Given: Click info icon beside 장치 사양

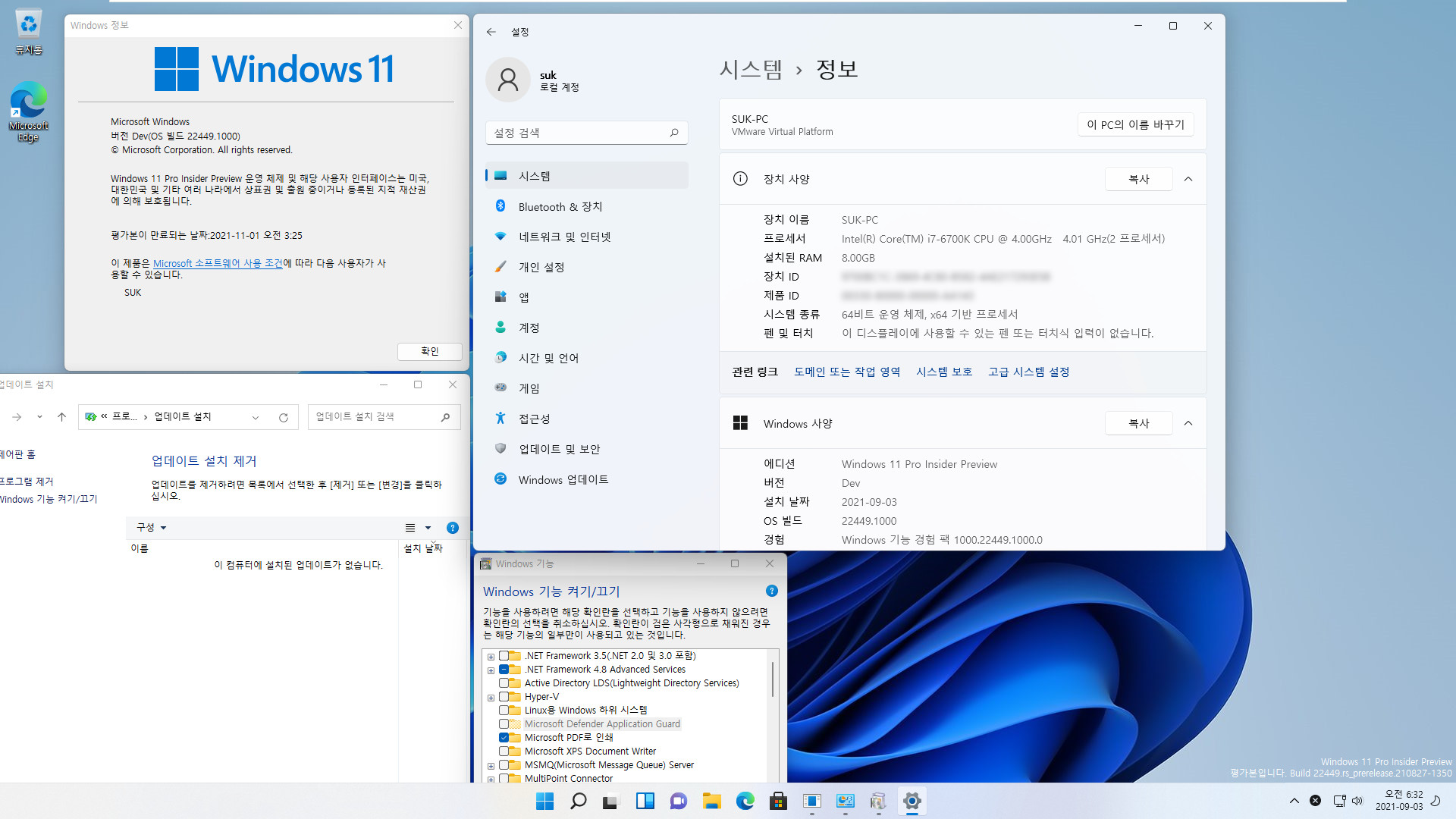Looking at the screenshot, I should point(740,179).
